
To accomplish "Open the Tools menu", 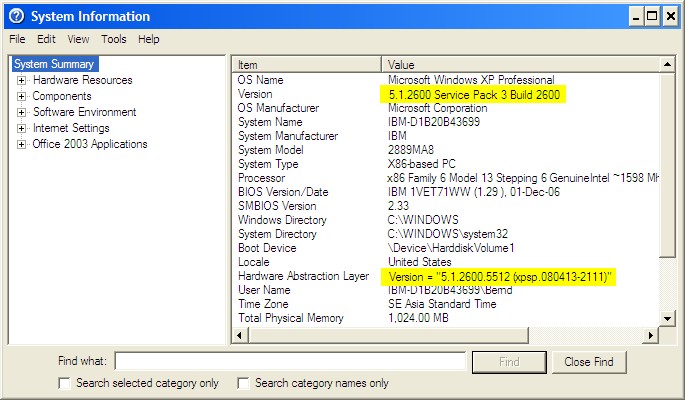I will pyautogui.click(x=114, y=39).
